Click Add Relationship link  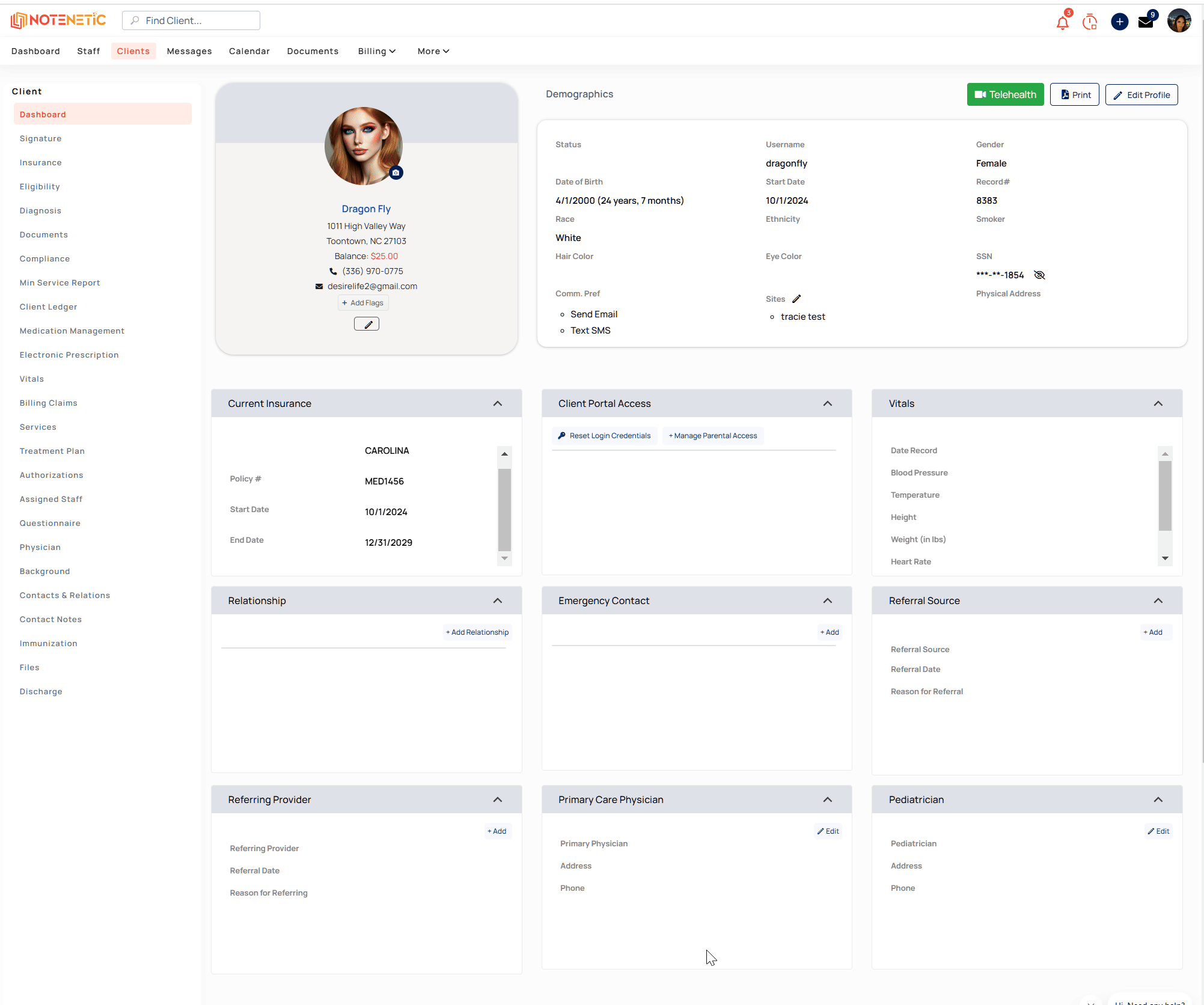pos(477,632)
